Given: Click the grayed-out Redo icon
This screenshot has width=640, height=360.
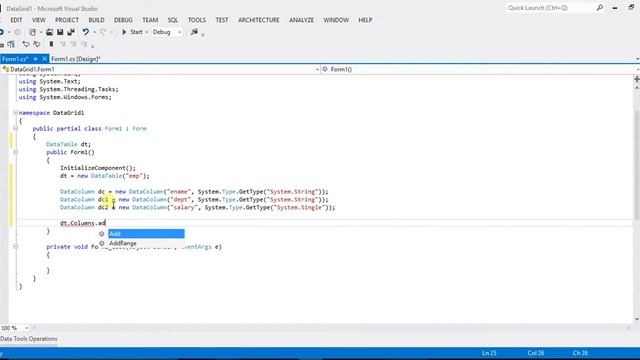Looking at the screenshot, I should (103, 32).
